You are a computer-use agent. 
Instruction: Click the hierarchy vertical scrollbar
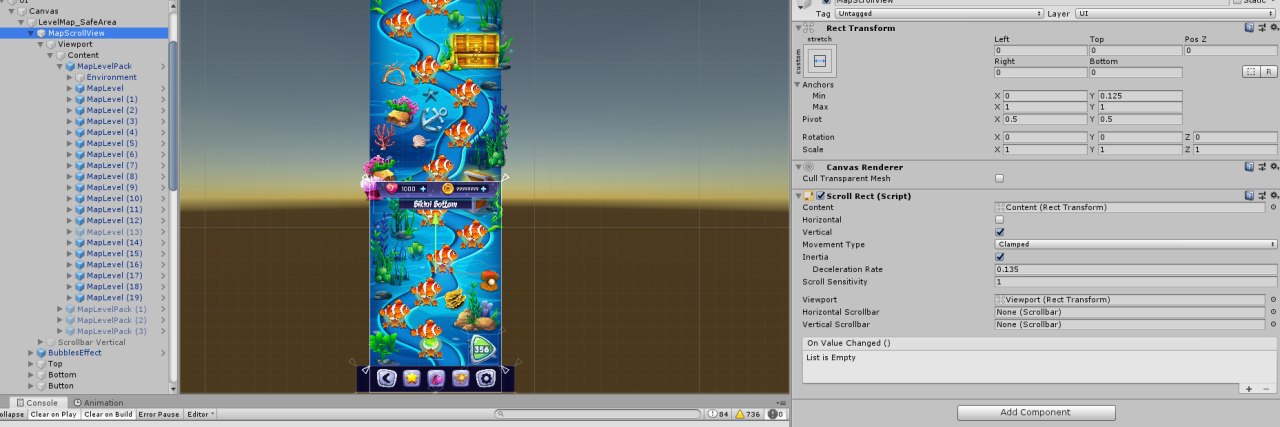pyautogui.click(x=173, y=115)
